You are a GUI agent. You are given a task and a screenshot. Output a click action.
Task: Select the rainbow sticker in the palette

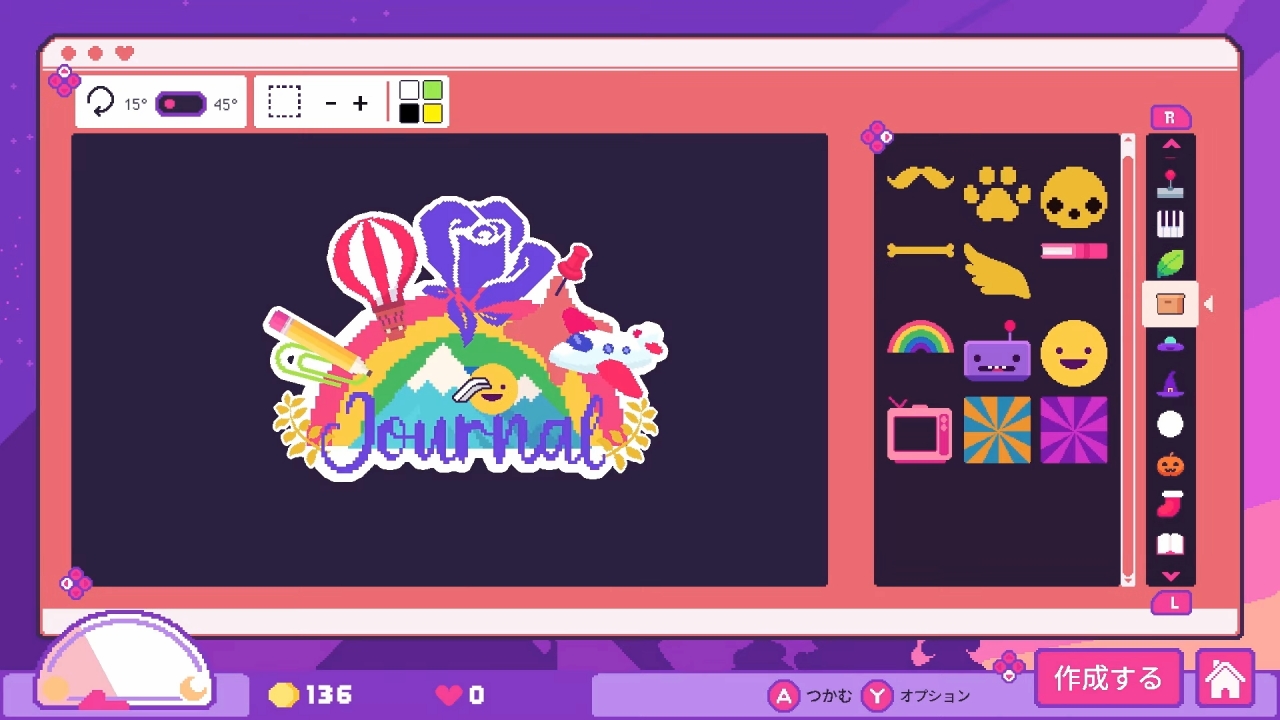tap(920, 338)
